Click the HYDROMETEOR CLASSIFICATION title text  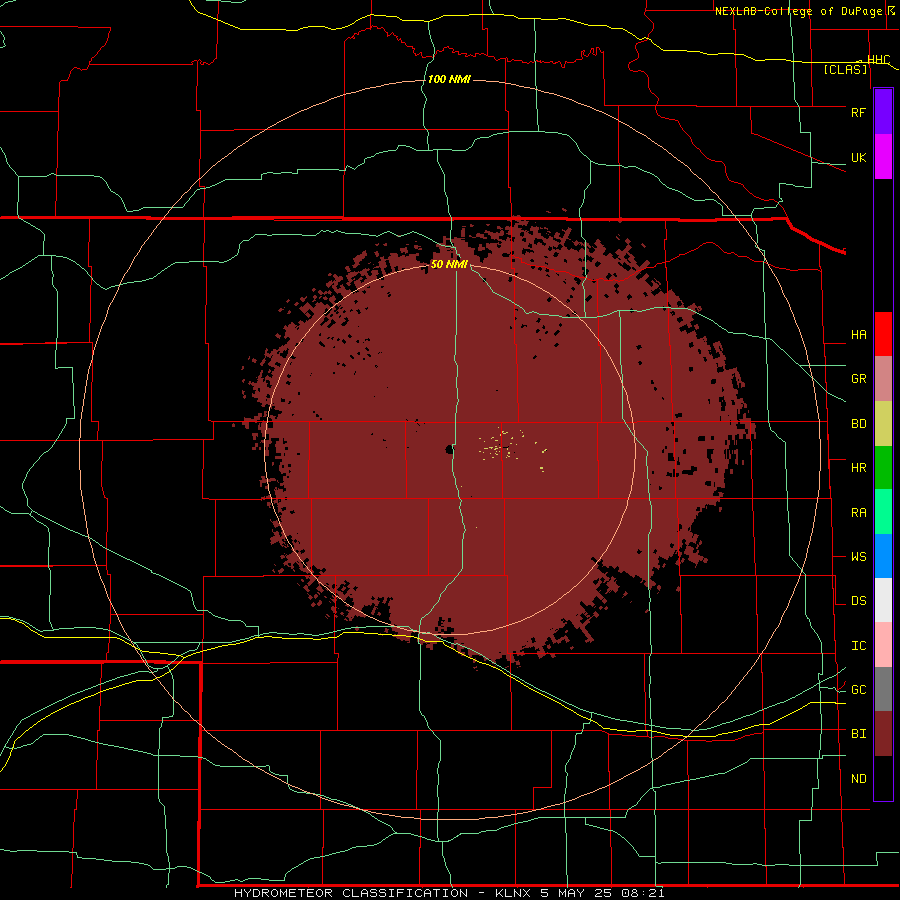click(351, 893)
